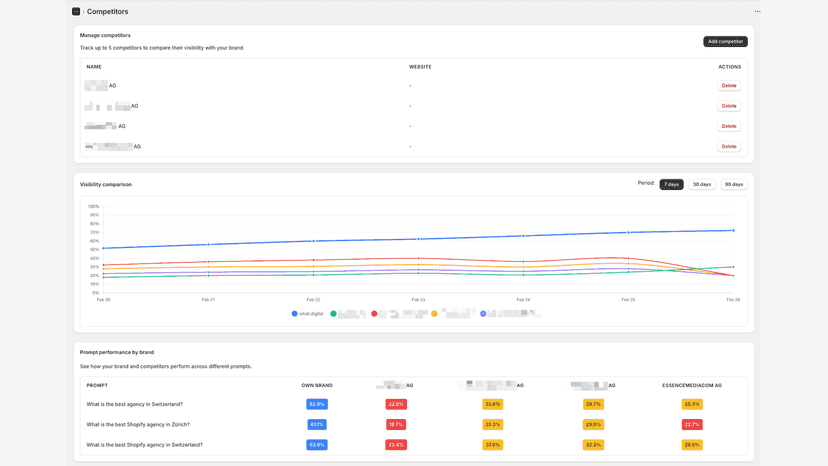Screen dimensions: 828x466
Task: Click the Add competitor button
Action: point(725,41)
